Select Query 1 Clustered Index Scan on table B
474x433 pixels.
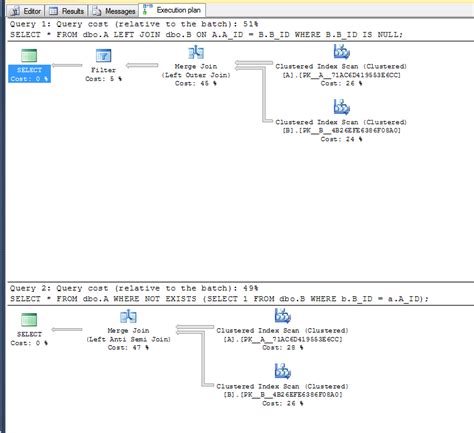click(342, 107)
